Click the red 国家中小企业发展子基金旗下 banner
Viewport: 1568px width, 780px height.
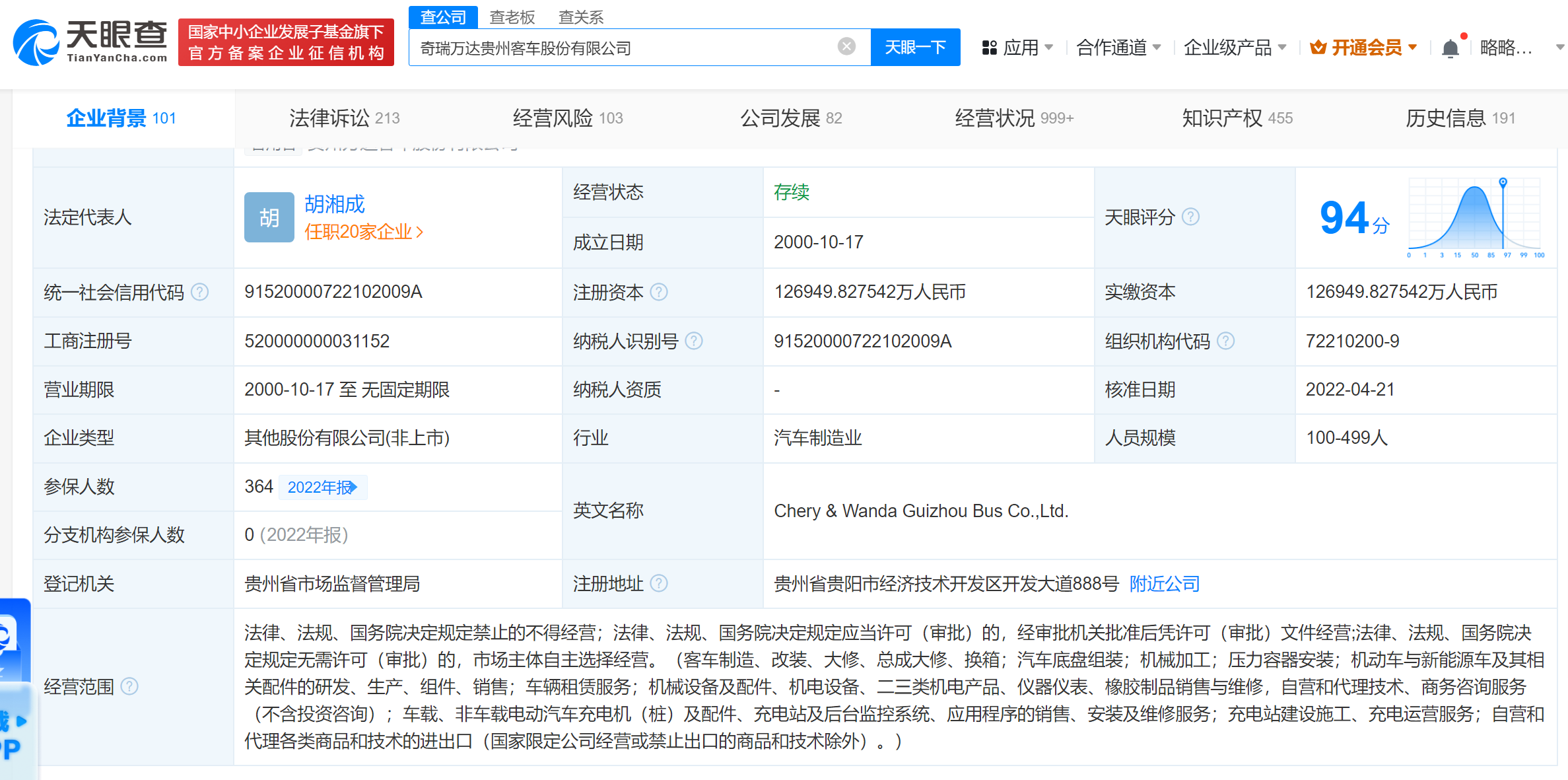(286, 42)
